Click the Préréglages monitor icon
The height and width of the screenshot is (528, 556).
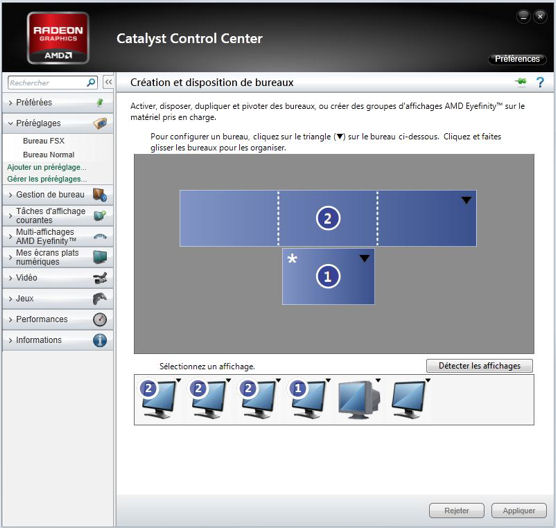100,123
